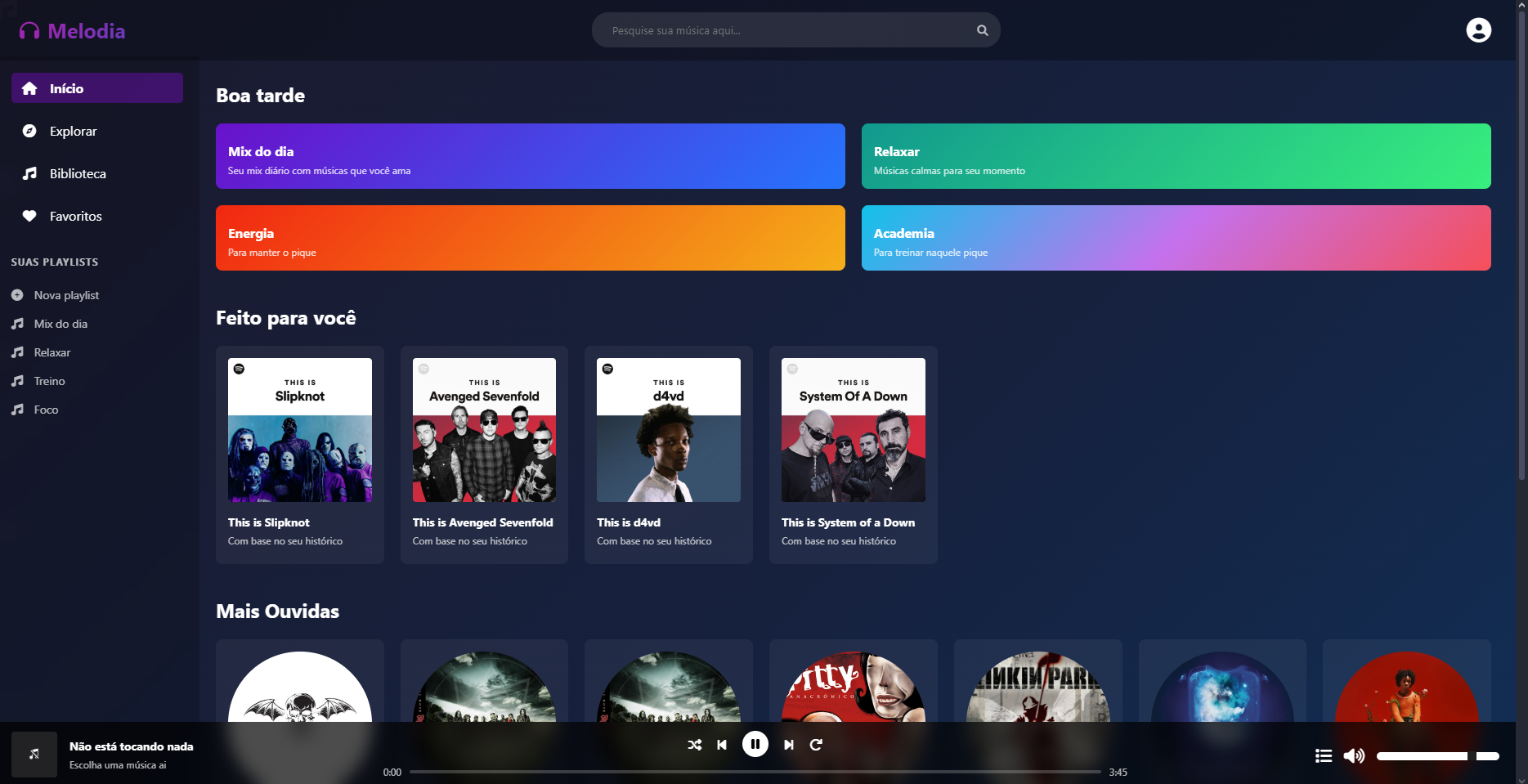Select the Início navigation item
This screenshot has height=784, width=1528.
pyautogui.click(x=65, y=87)
